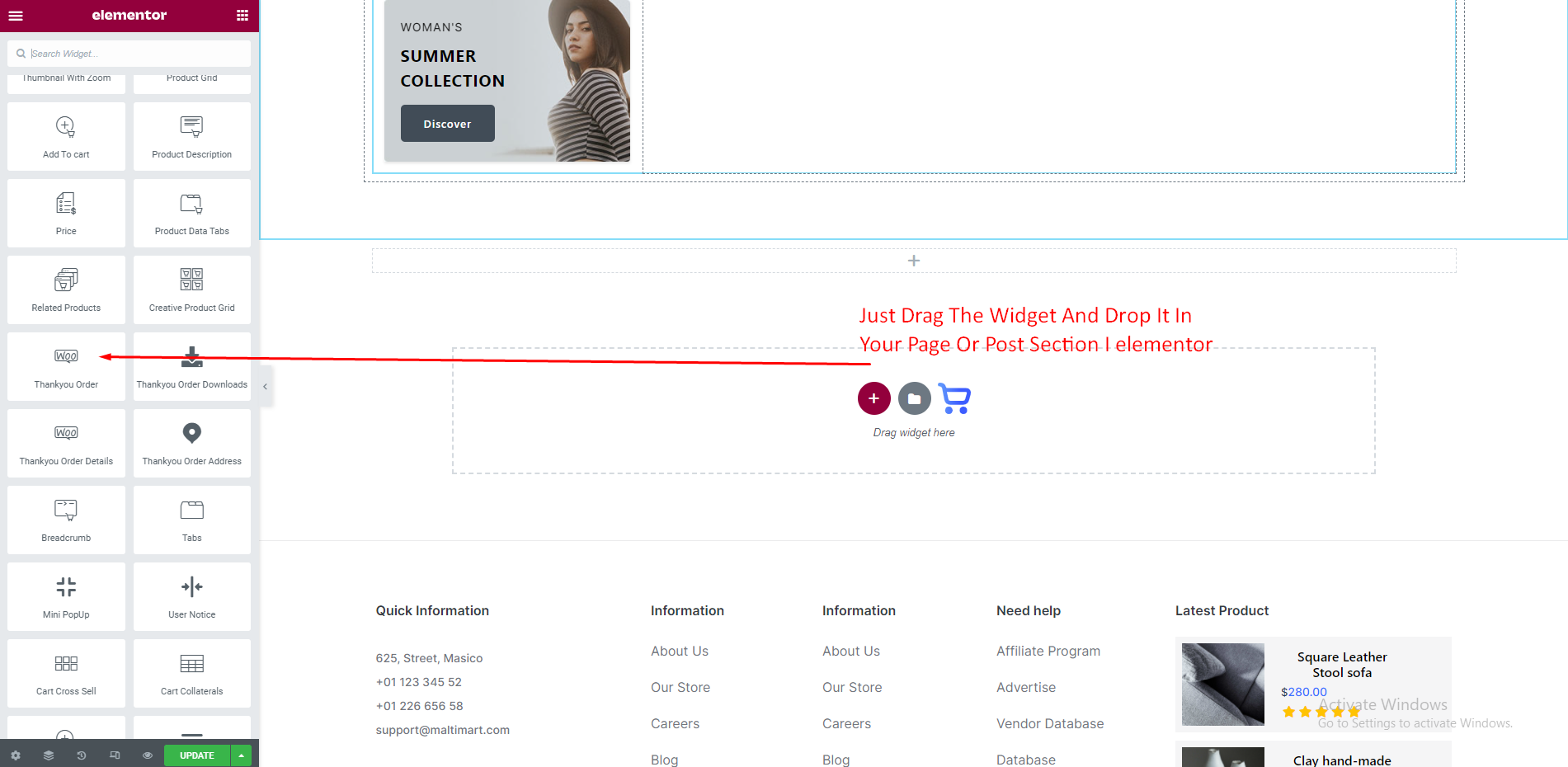The height and width of the screenshot is (767, 1568).
Task: Toggle responsive mode in bottom bar
Action: [x=115, y=755]
